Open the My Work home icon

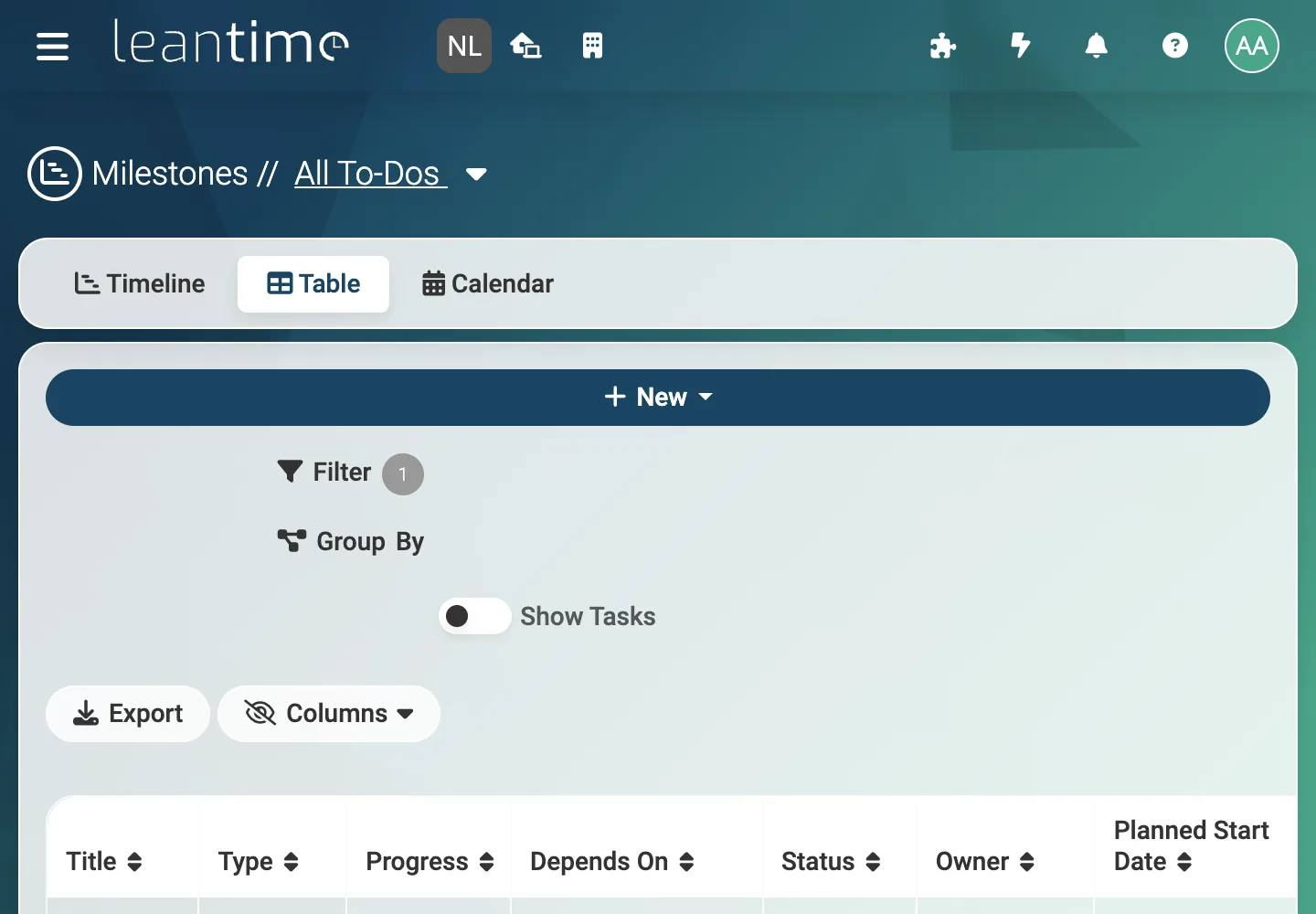click(x=525, y=46)
